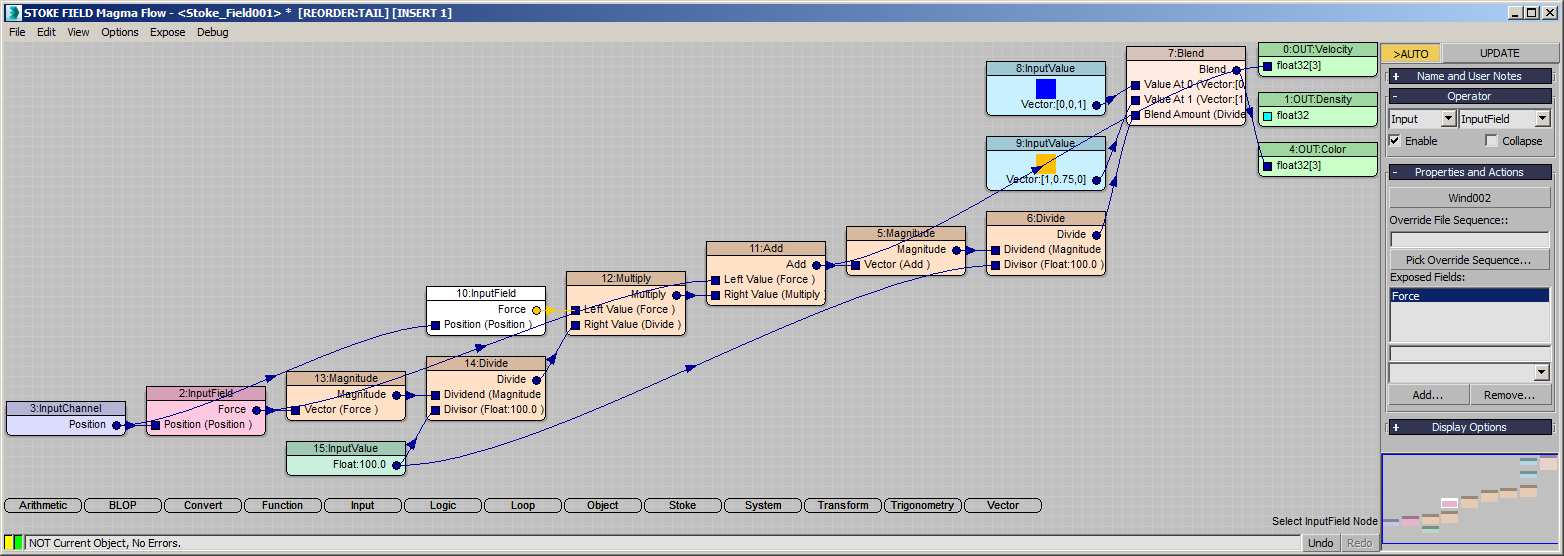Open the View menu
This screenshot has width=1564, height=556.
point(78,32)
